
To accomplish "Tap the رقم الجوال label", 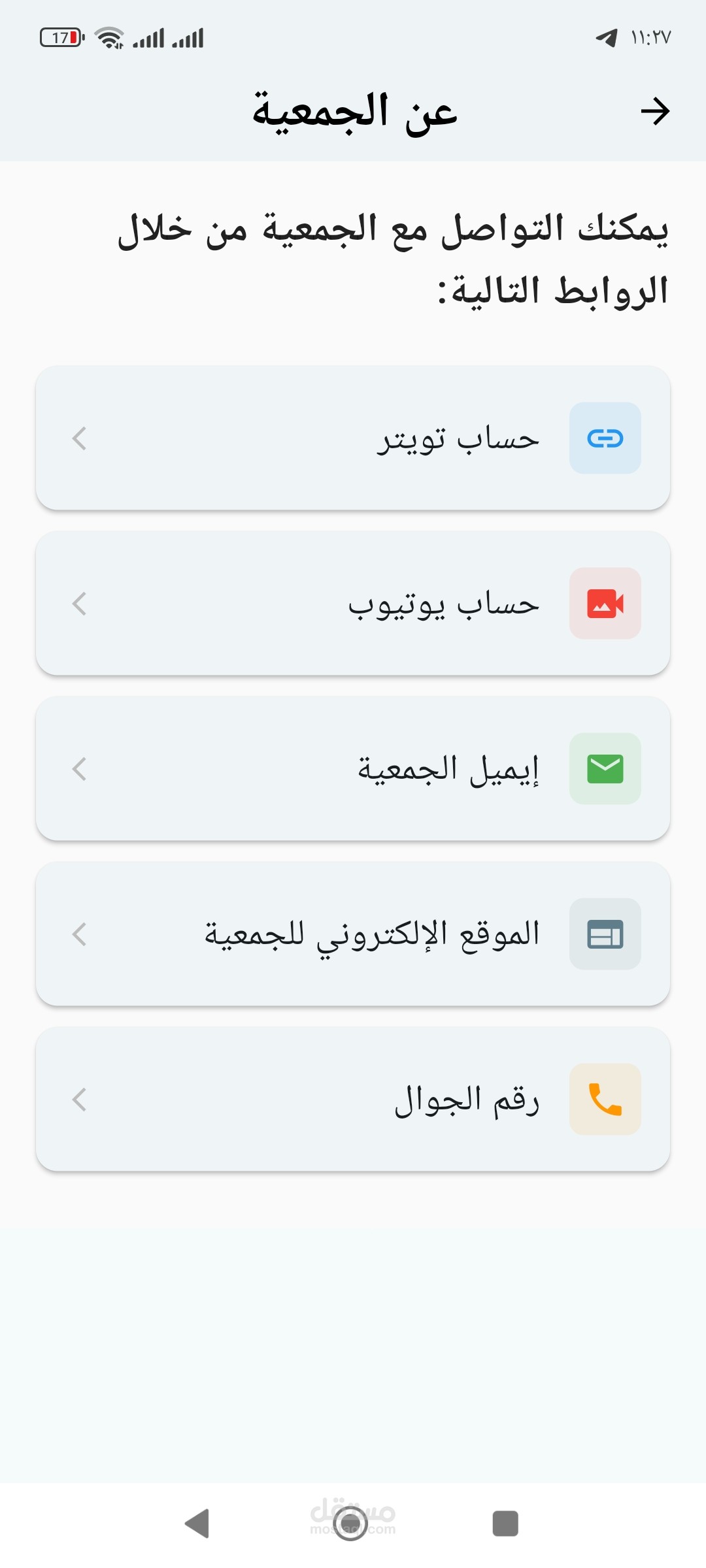I will [467, 1100].
